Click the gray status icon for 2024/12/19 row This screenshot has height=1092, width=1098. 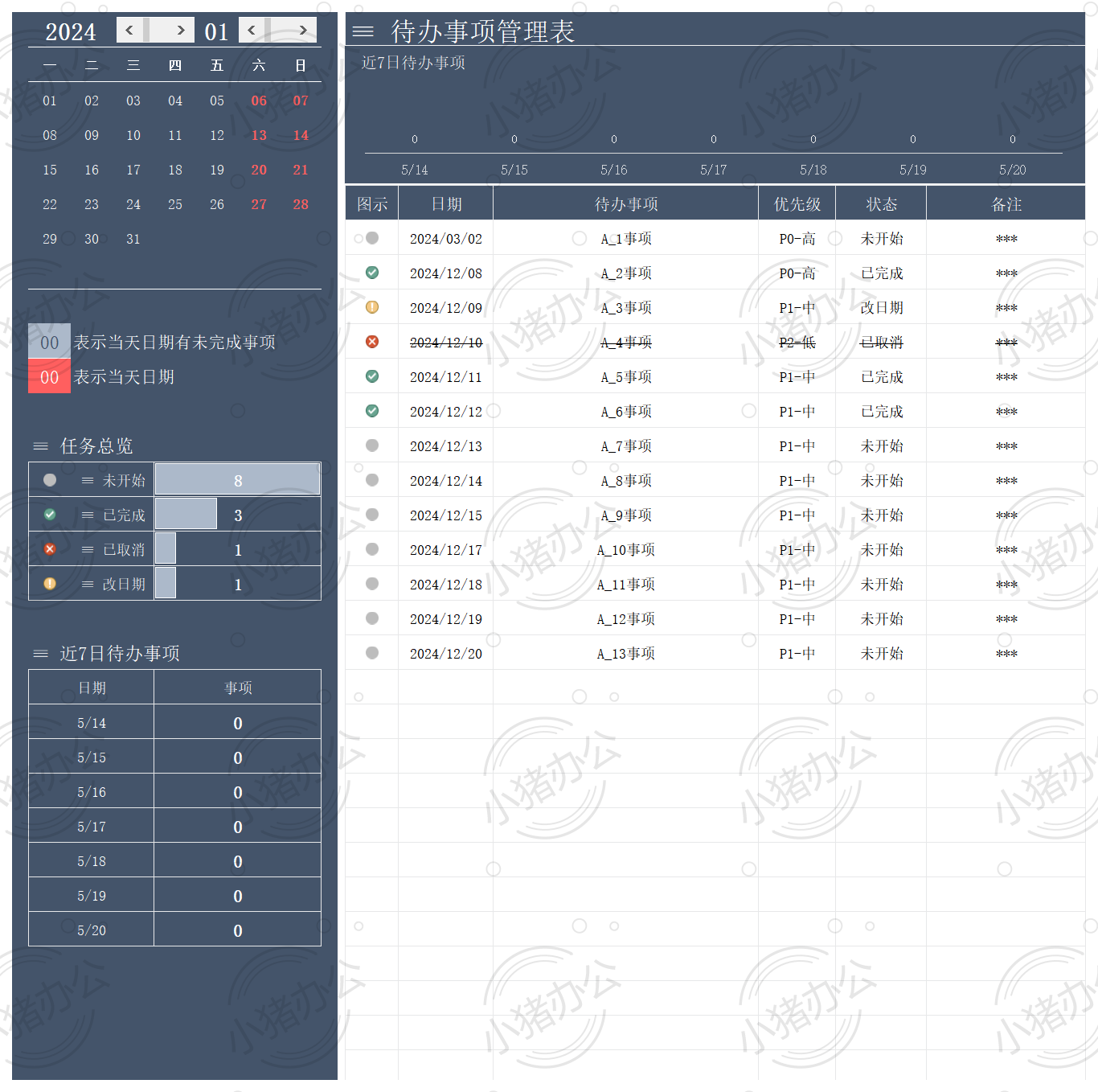[x=372, y=618]
